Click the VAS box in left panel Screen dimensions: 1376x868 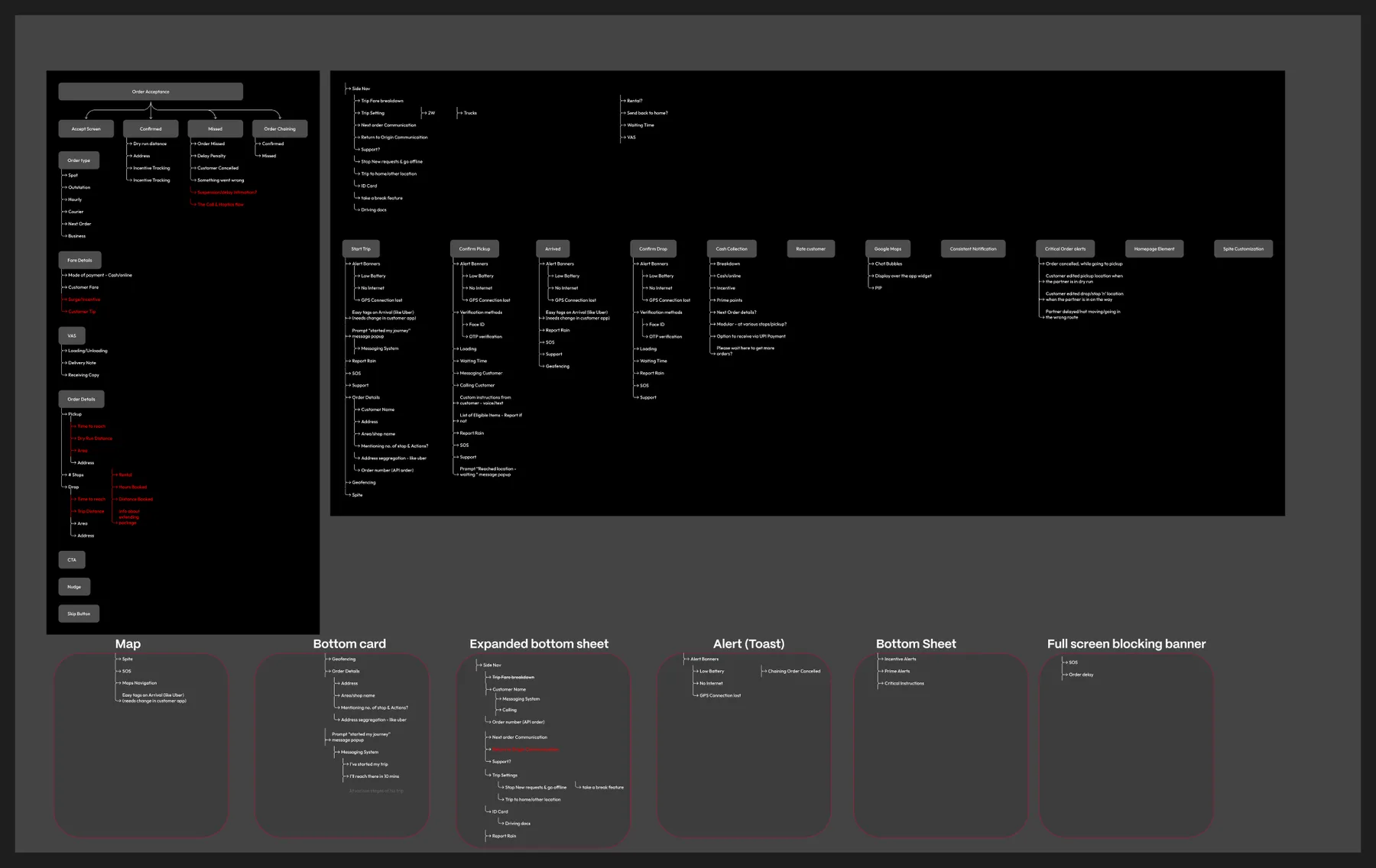point(72,335)
